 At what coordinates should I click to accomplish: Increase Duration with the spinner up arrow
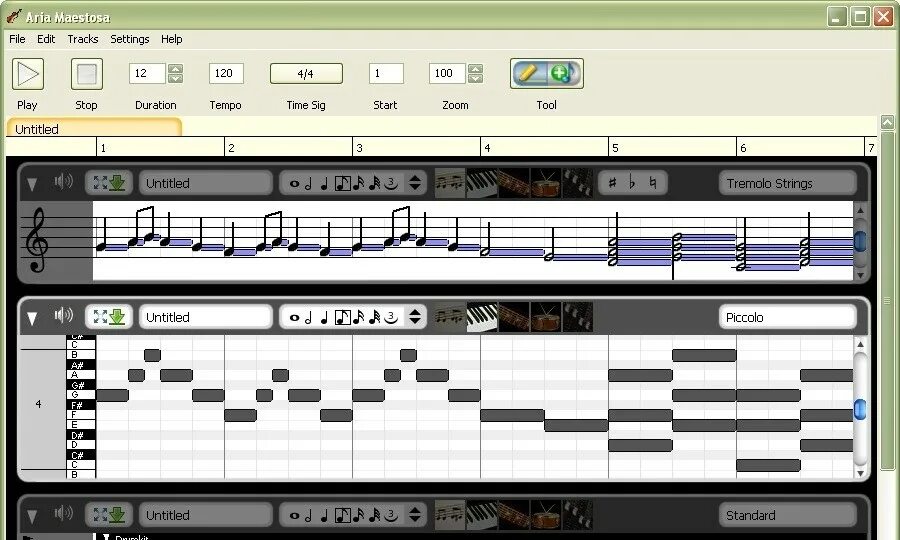[x=176, y=68]
